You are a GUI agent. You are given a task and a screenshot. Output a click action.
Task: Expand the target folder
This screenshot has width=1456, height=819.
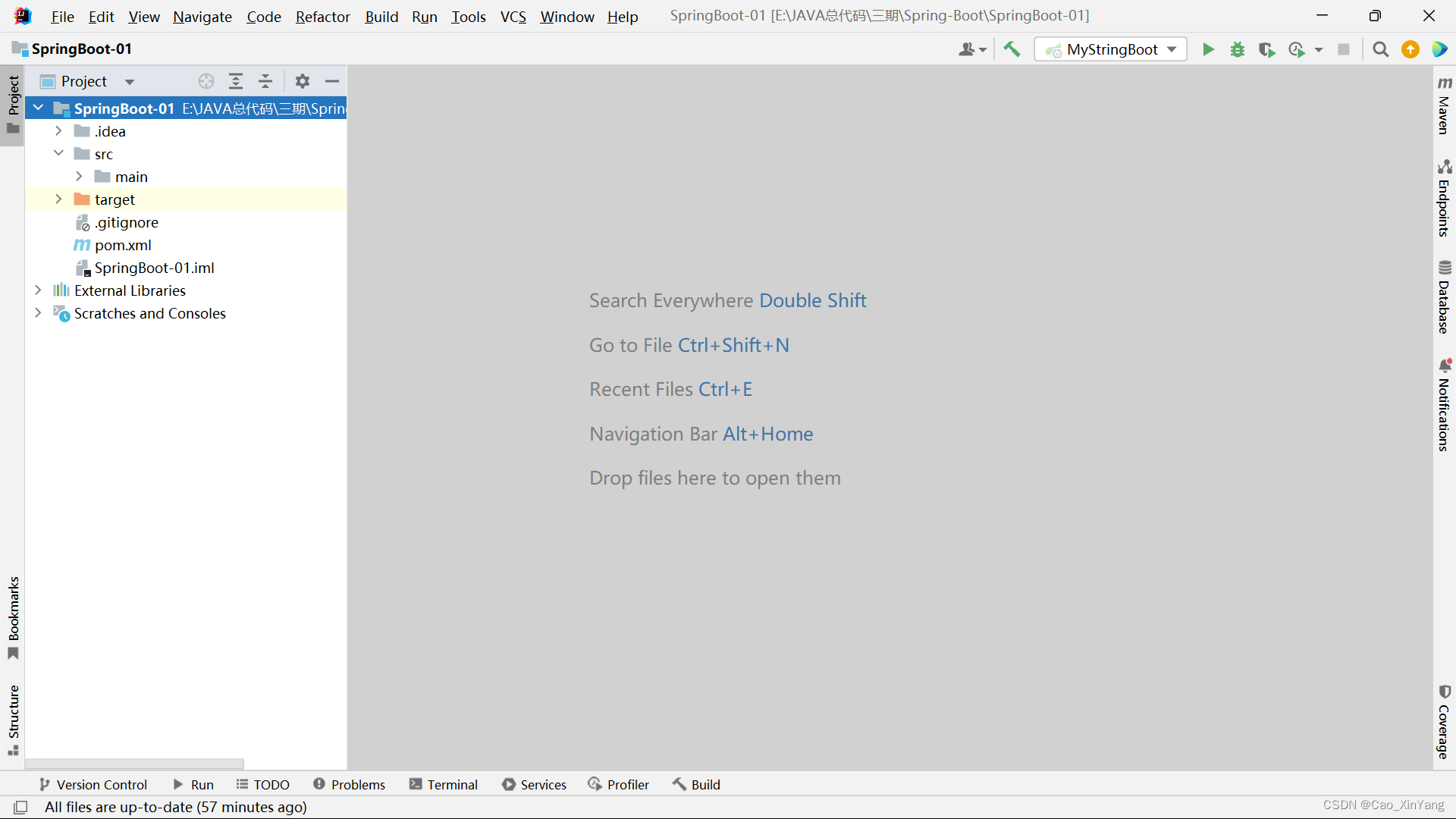pos(58,199)
